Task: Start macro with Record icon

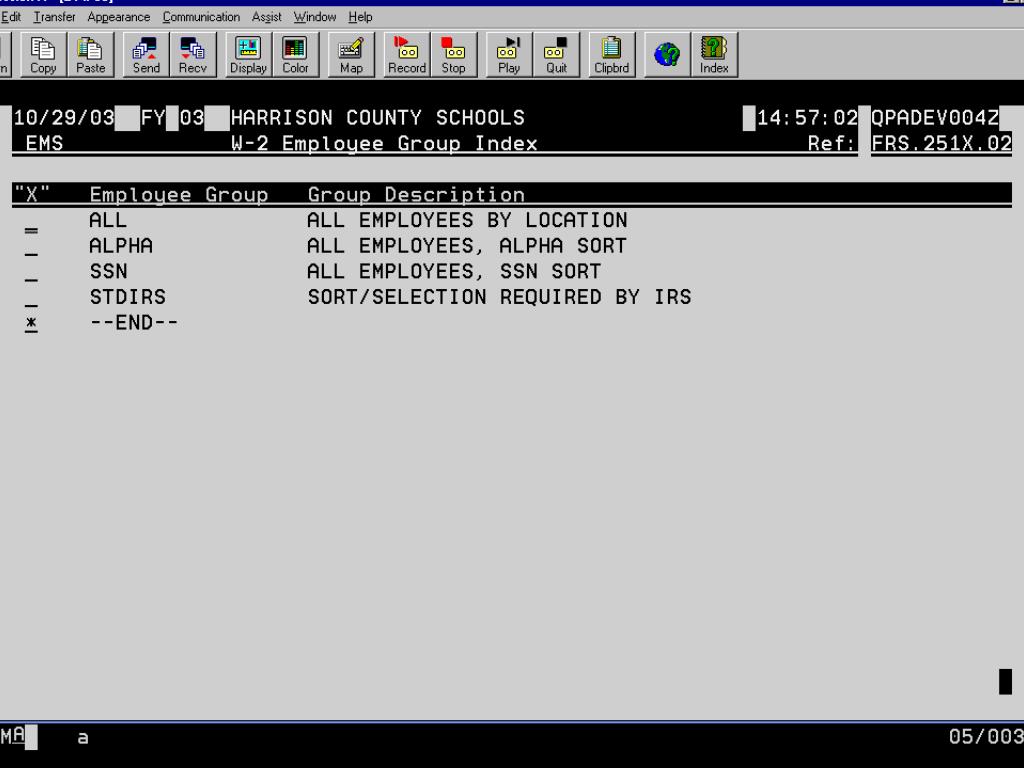Action: pyautogui.click(x=406, y=55)
